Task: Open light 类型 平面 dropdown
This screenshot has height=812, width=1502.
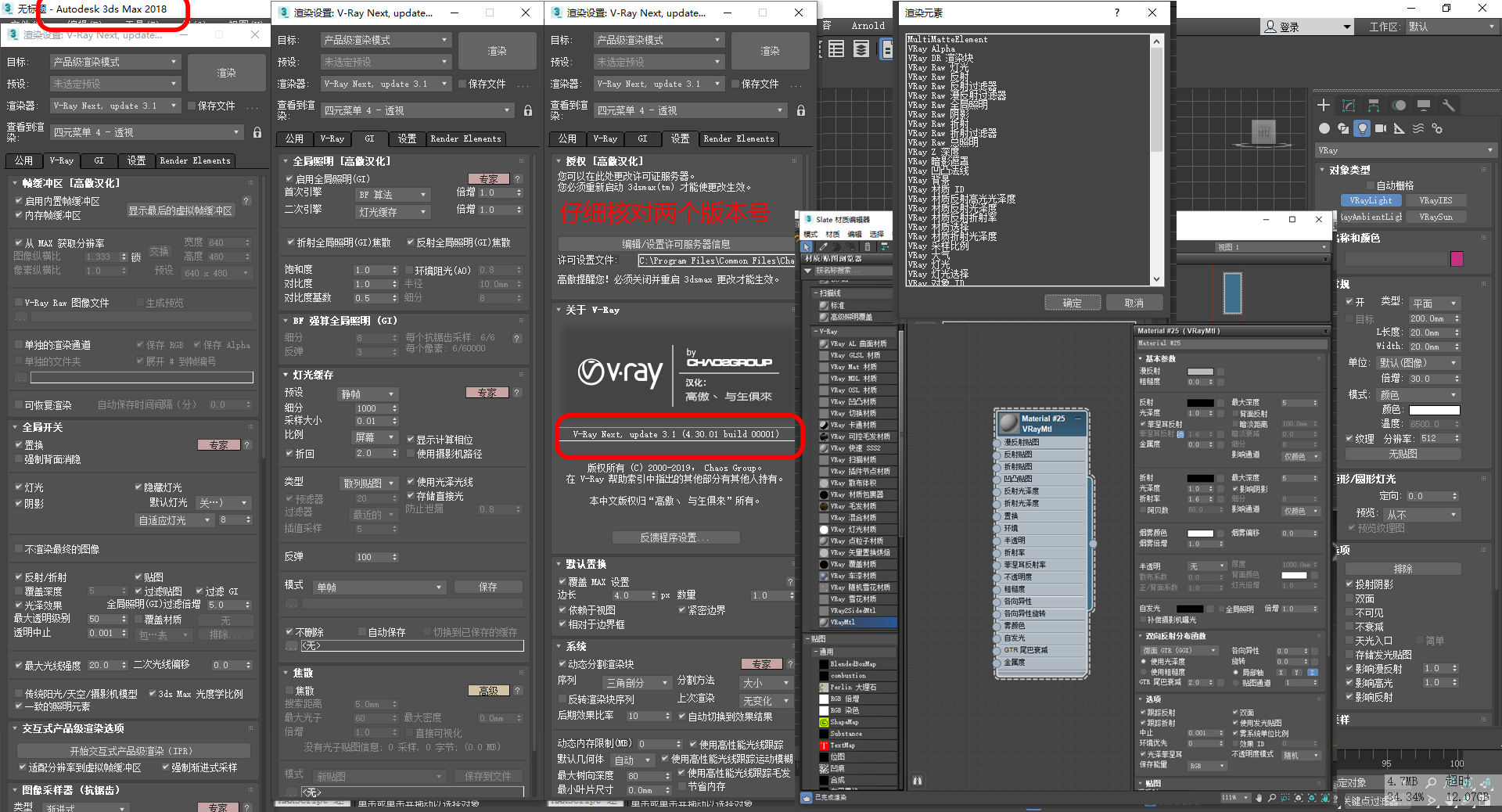Action: [1435, 303]
